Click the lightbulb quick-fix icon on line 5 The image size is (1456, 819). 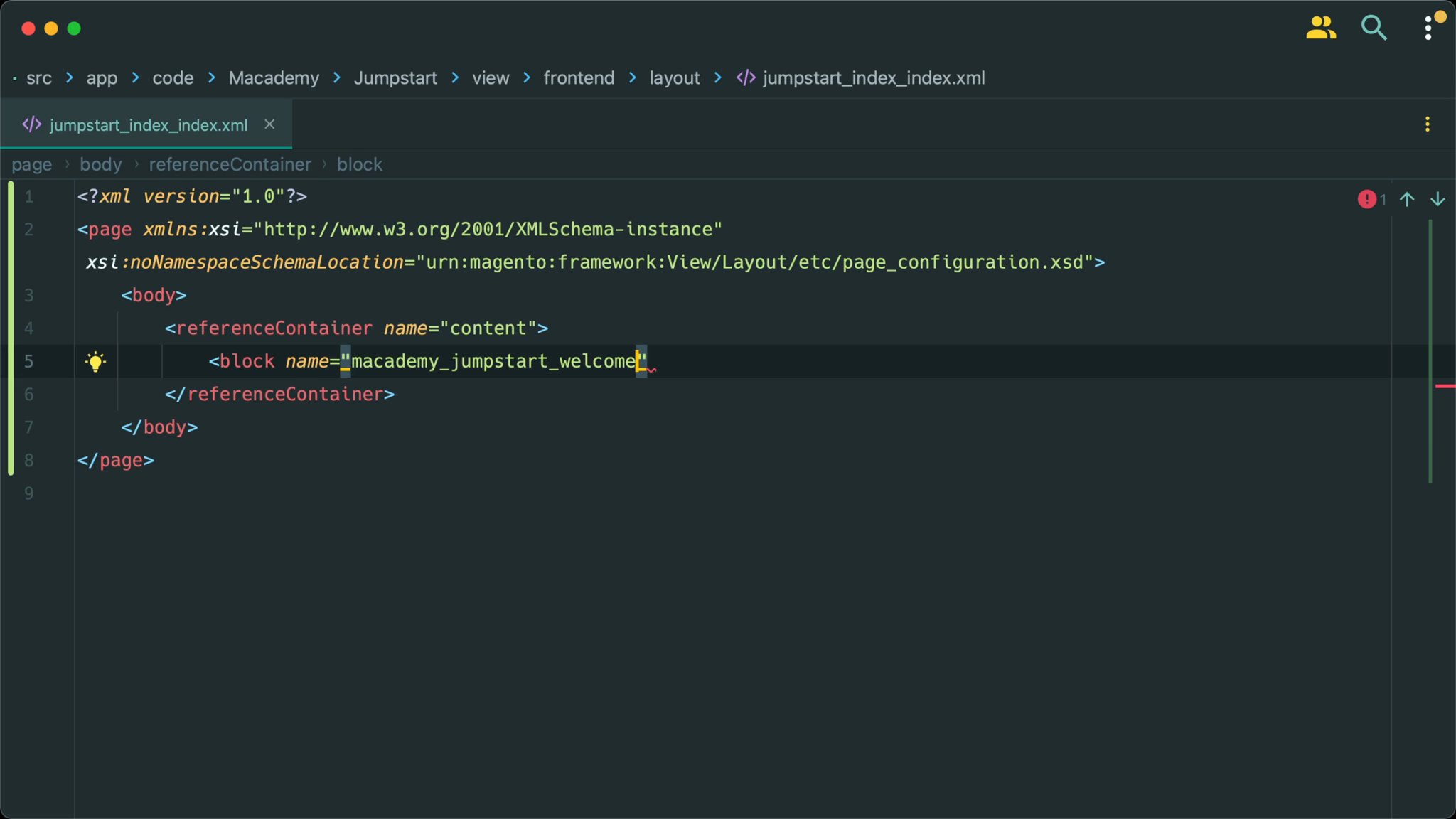pyautogui.click(x=96, y=361)
